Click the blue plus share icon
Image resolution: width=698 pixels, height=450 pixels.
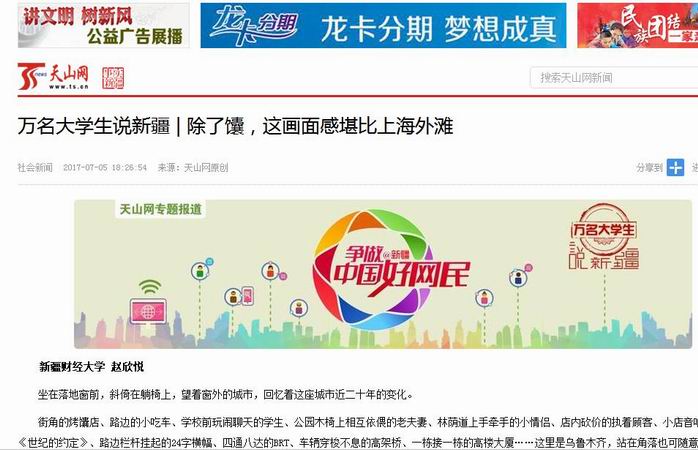coord(675,167)
